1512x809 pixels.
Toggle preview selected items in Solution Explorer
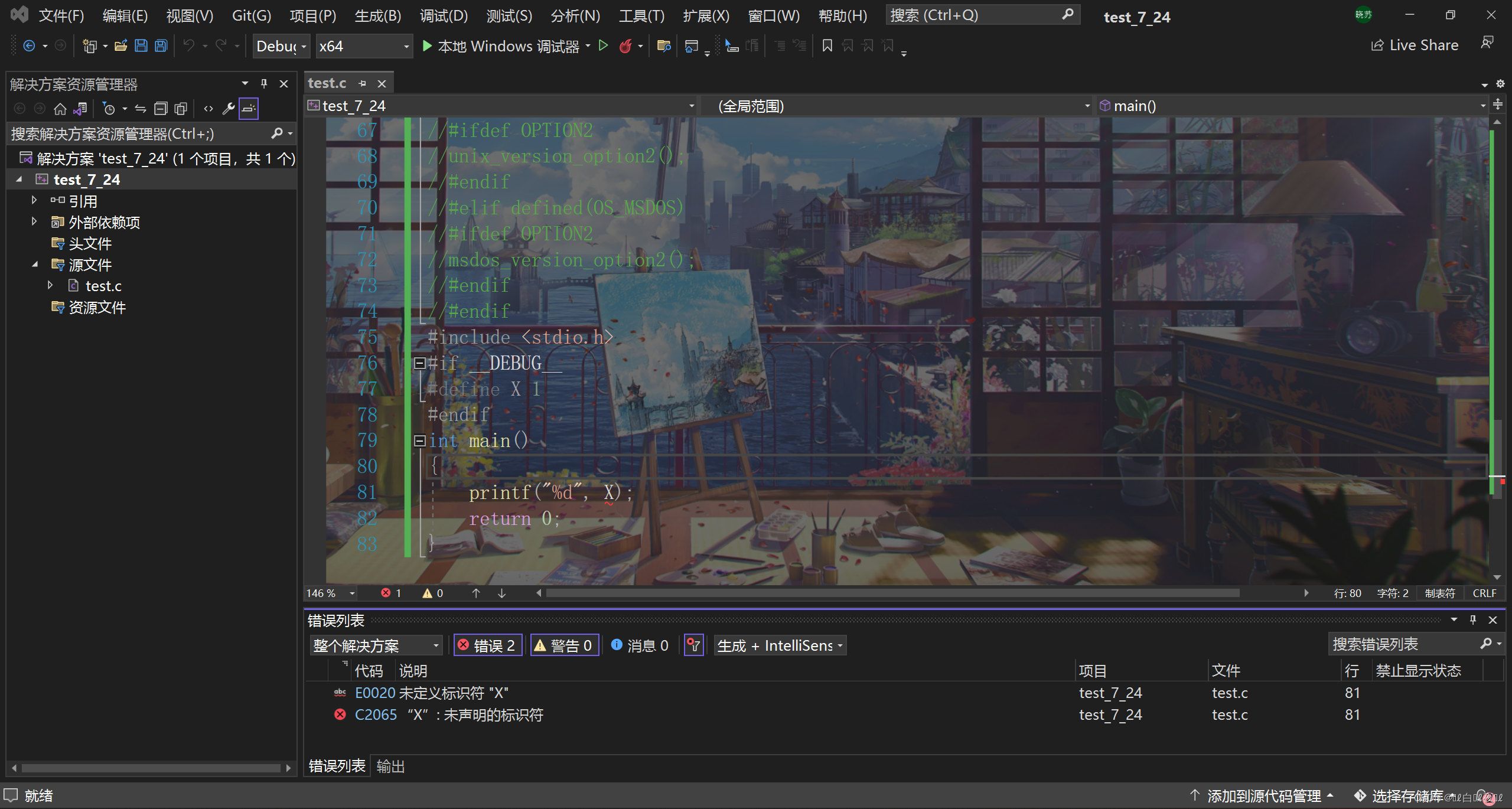(249, 109)
